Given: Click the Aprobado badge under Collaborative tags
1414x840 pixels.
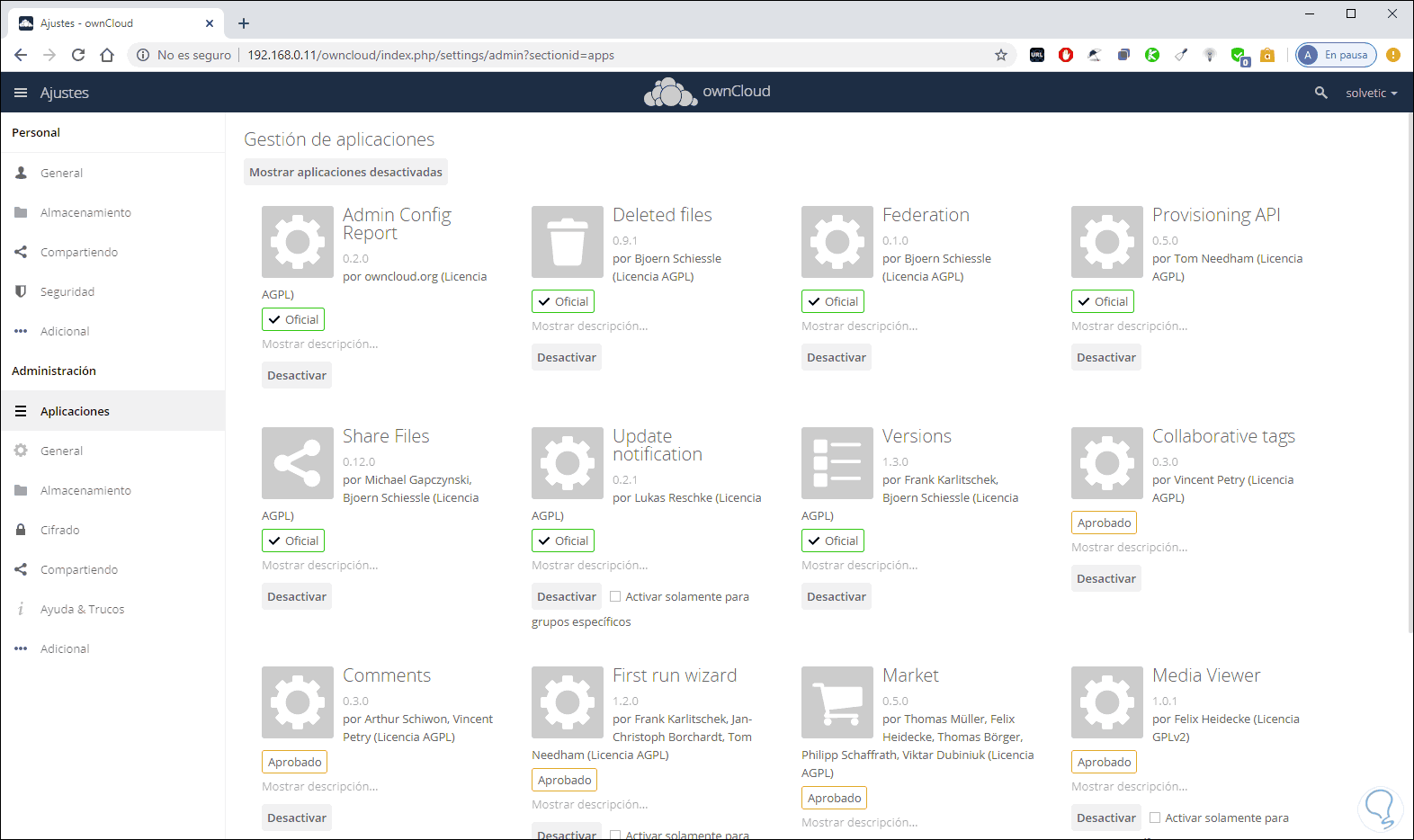Looking at the screenshot, I should [x=1105, y=523].
